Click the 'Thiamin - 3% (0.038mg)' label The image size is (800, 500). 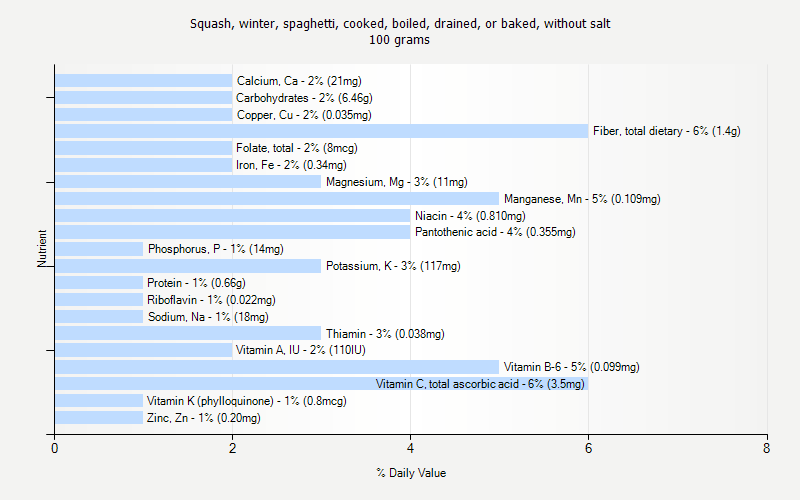tap(385, 334)
